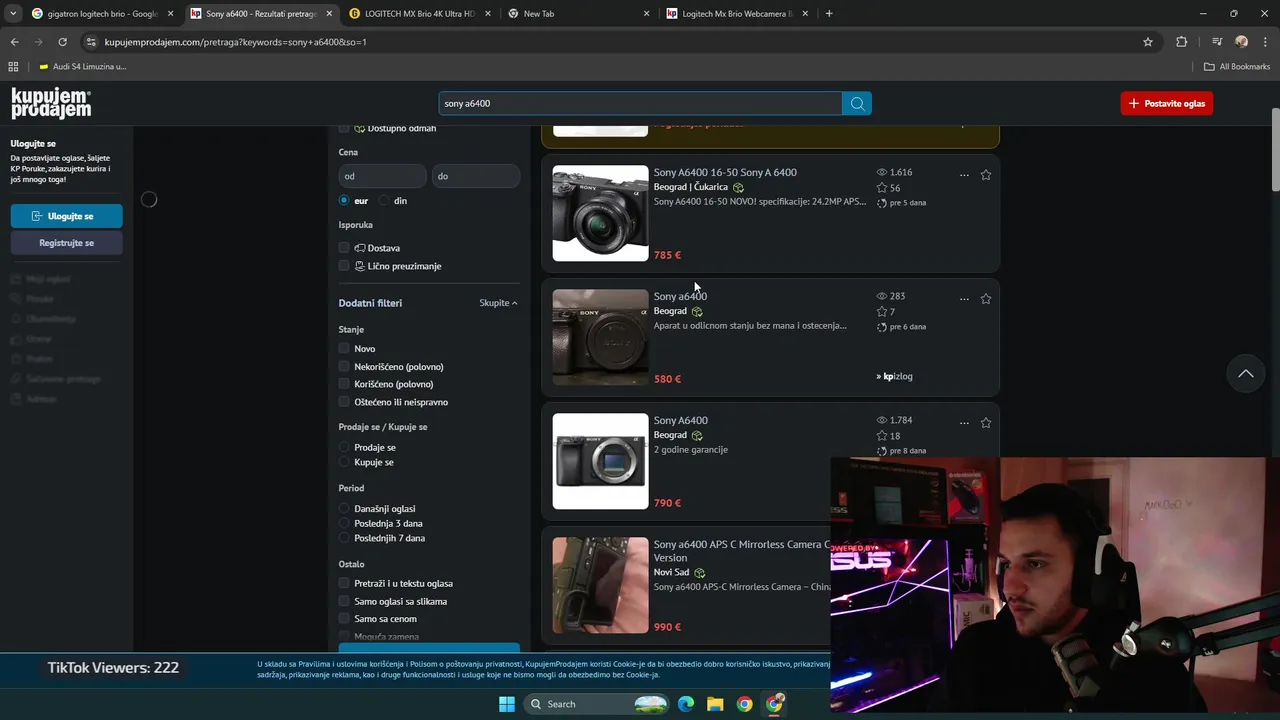This screenshot has width=1280, height=720.
Task: Check Samo oglasi sa slikama
Action: (344, 601)
